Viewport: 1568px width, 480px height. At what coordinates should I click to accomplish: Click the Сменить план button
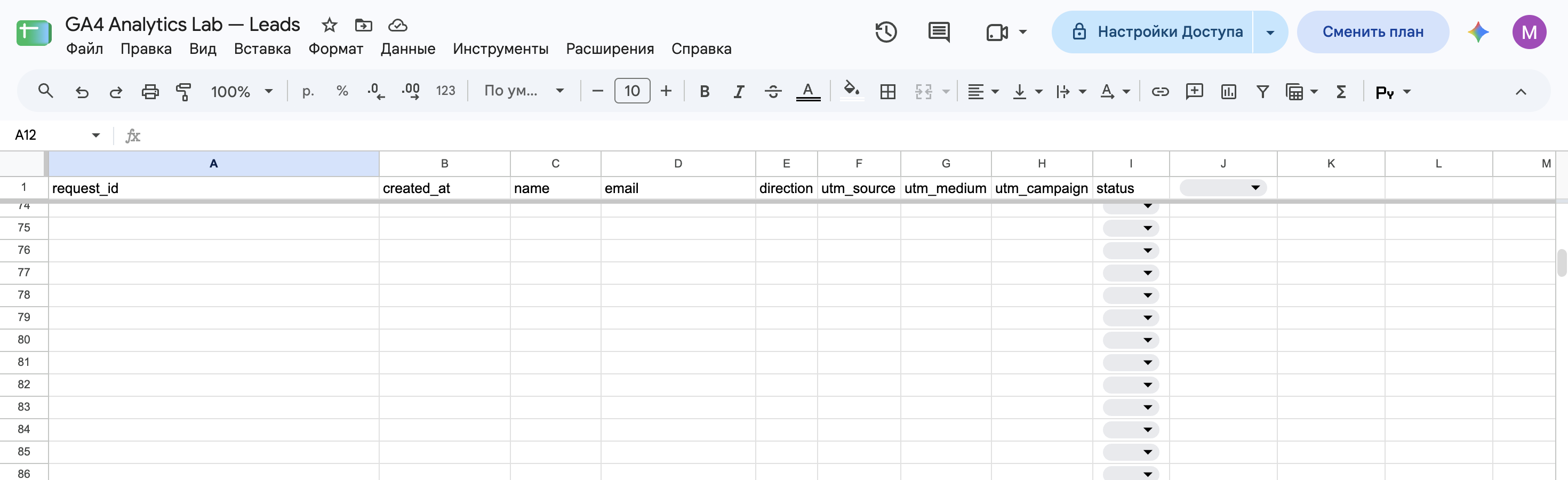1373,31
